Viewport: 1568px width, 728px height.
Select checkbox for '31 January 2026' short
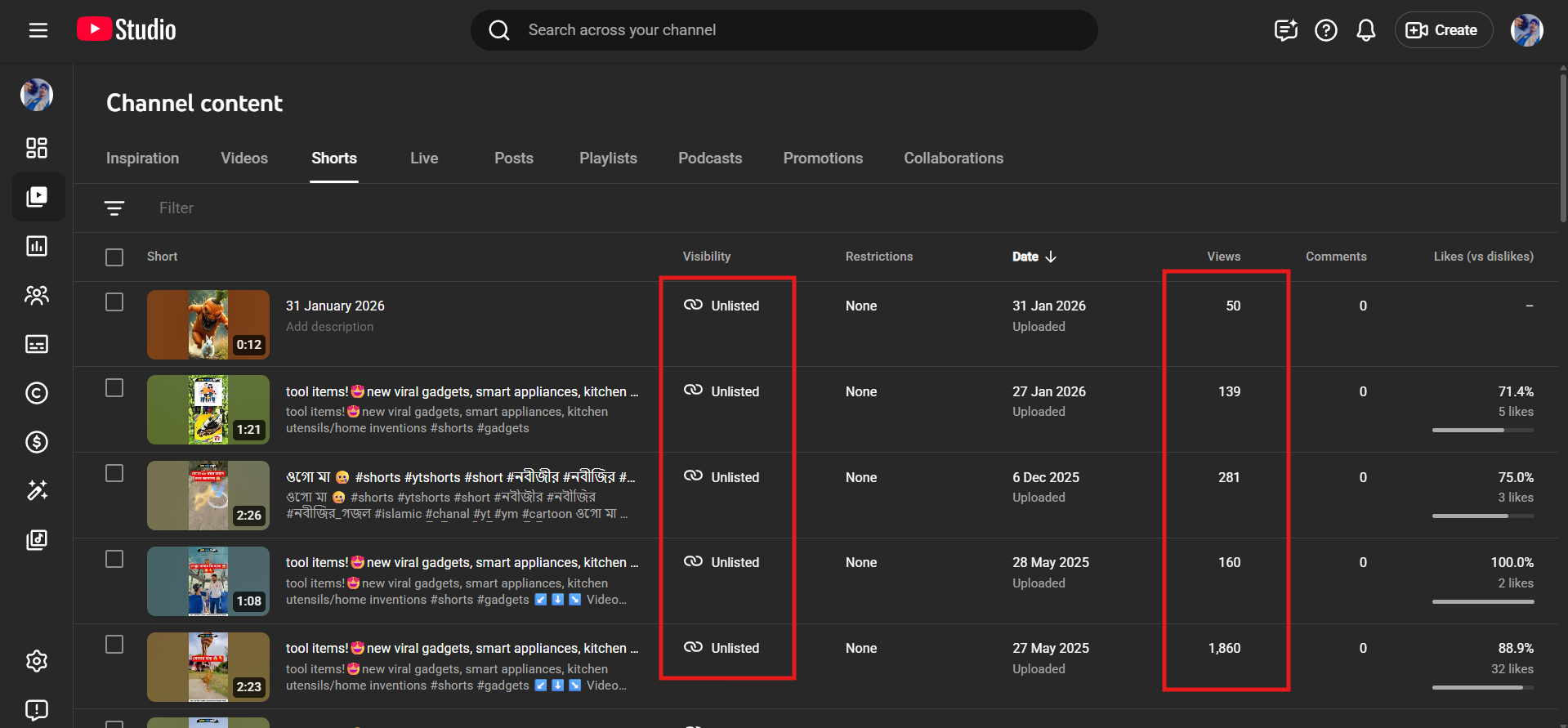pyautogui.click(x=114, y=302)
